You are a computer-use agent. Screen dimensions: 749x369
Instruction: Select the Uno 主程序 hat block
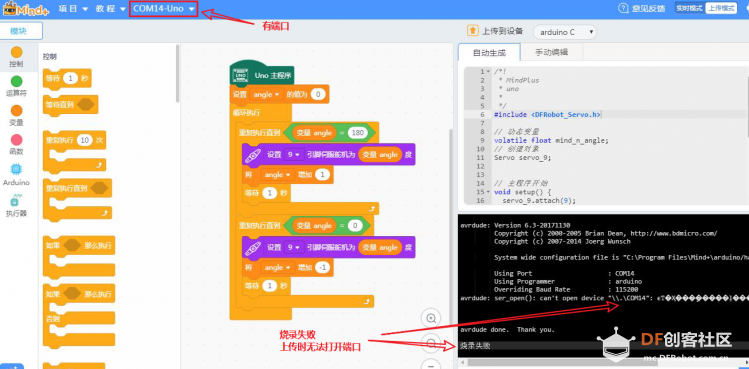(261, 75)
